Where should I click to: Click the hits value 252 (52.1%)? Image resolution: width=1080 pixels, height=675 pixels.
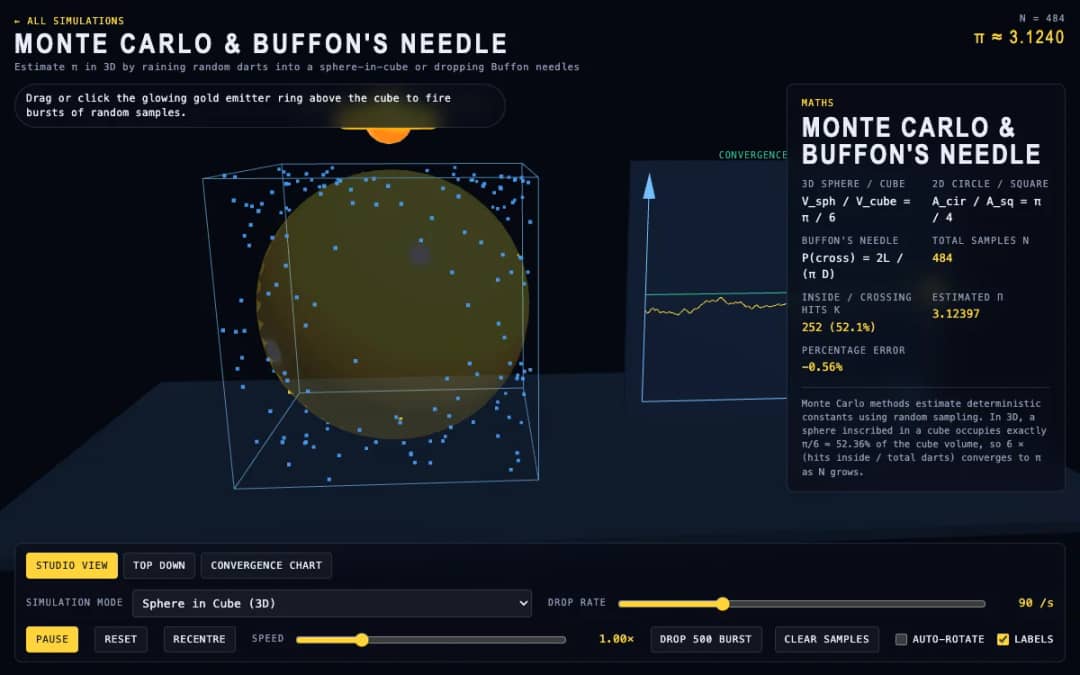click(x=838, y=326)
